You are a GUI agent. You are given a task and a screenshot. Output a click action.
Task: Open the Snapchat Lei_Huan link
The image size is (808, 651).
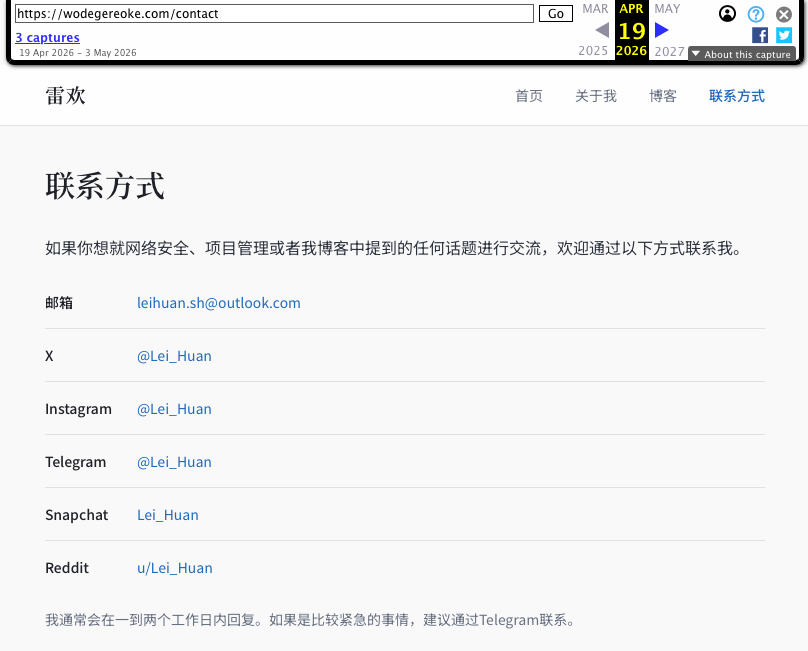coord(167,515)
